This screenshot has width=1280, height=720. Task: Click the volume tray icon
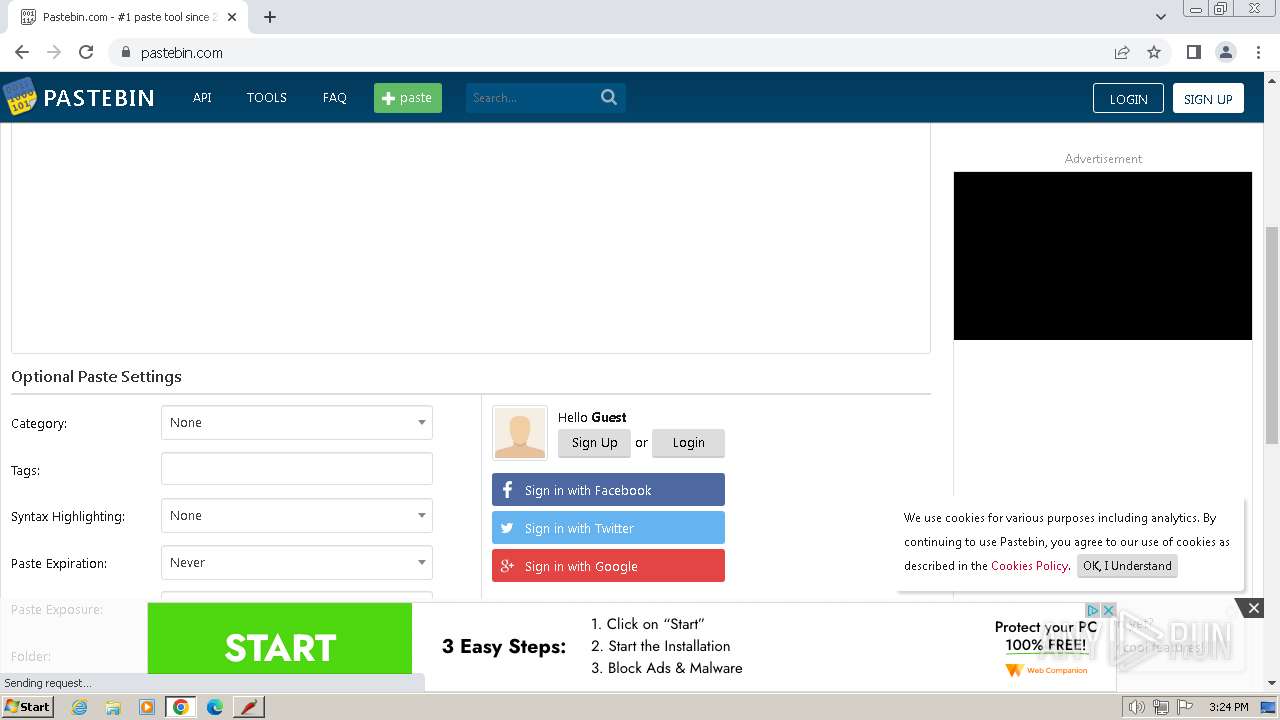click(1137, 707)
